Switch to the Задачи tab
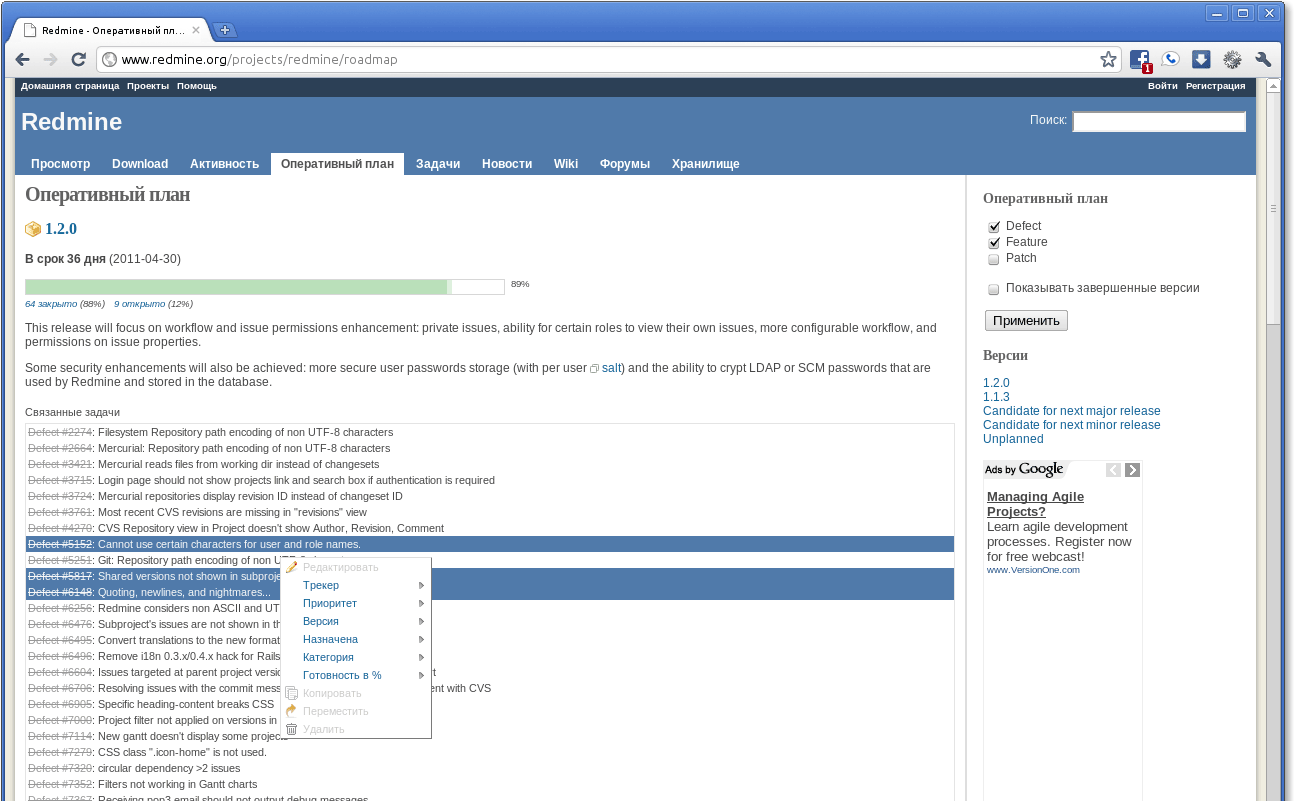The height and width of the screenshot is (801, 1294). pyautogui.click(x=437, y=164)
